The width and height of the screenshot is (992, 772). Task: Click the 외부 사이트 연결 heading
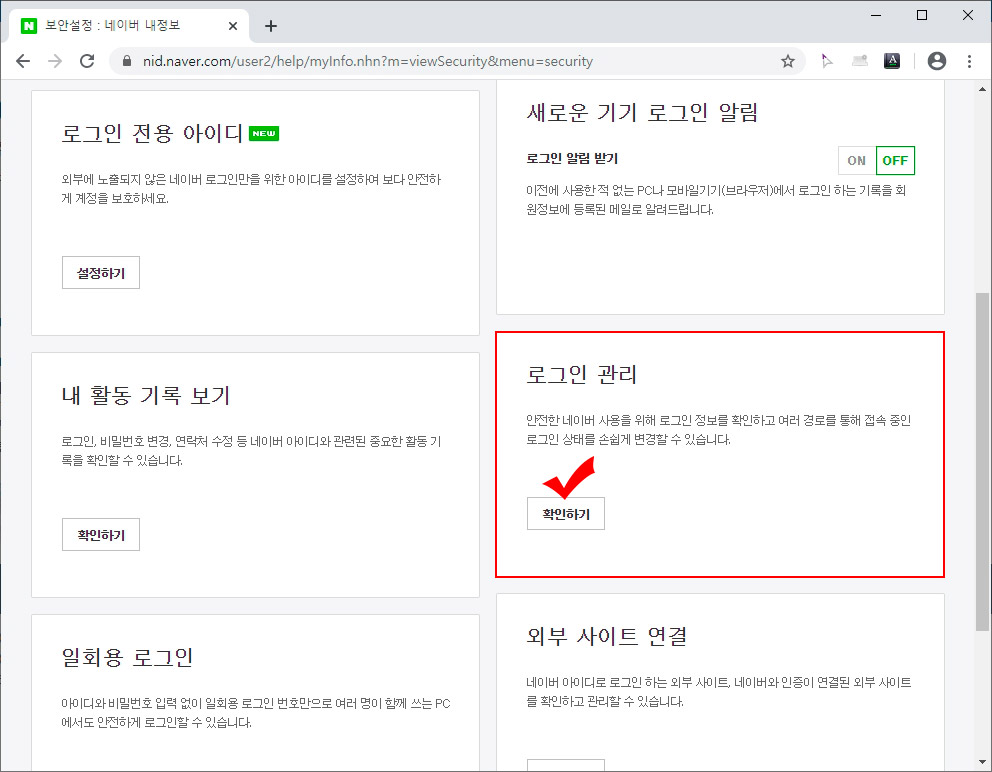pos(607,637)
